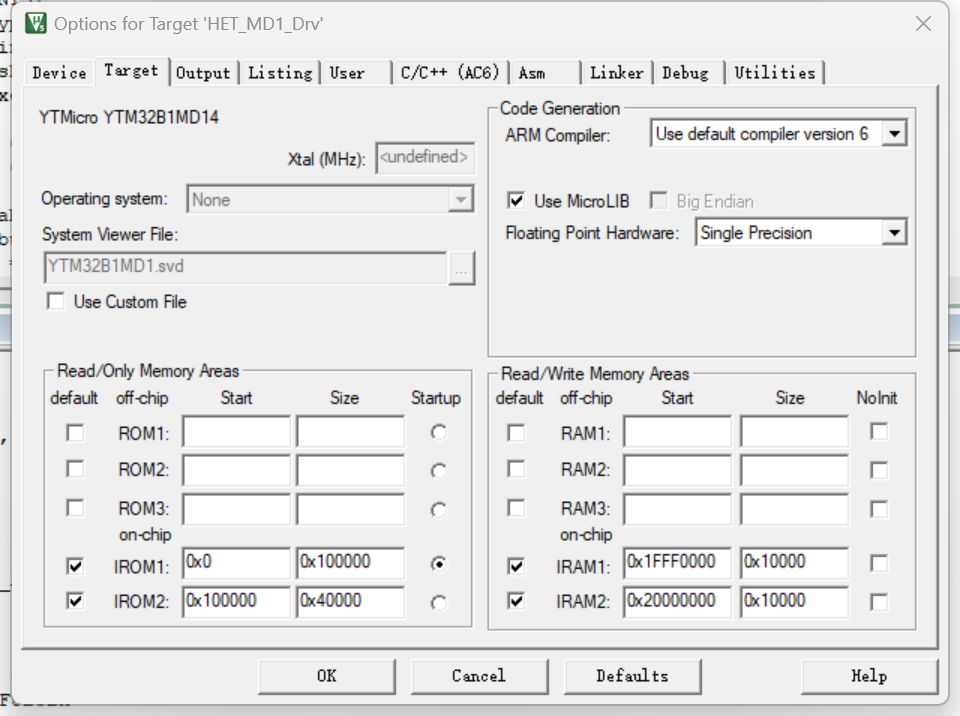Switch to the Linker tab
Image resolution: width=960 pixels, height=716 pixels.
click(x=617, y=73)
